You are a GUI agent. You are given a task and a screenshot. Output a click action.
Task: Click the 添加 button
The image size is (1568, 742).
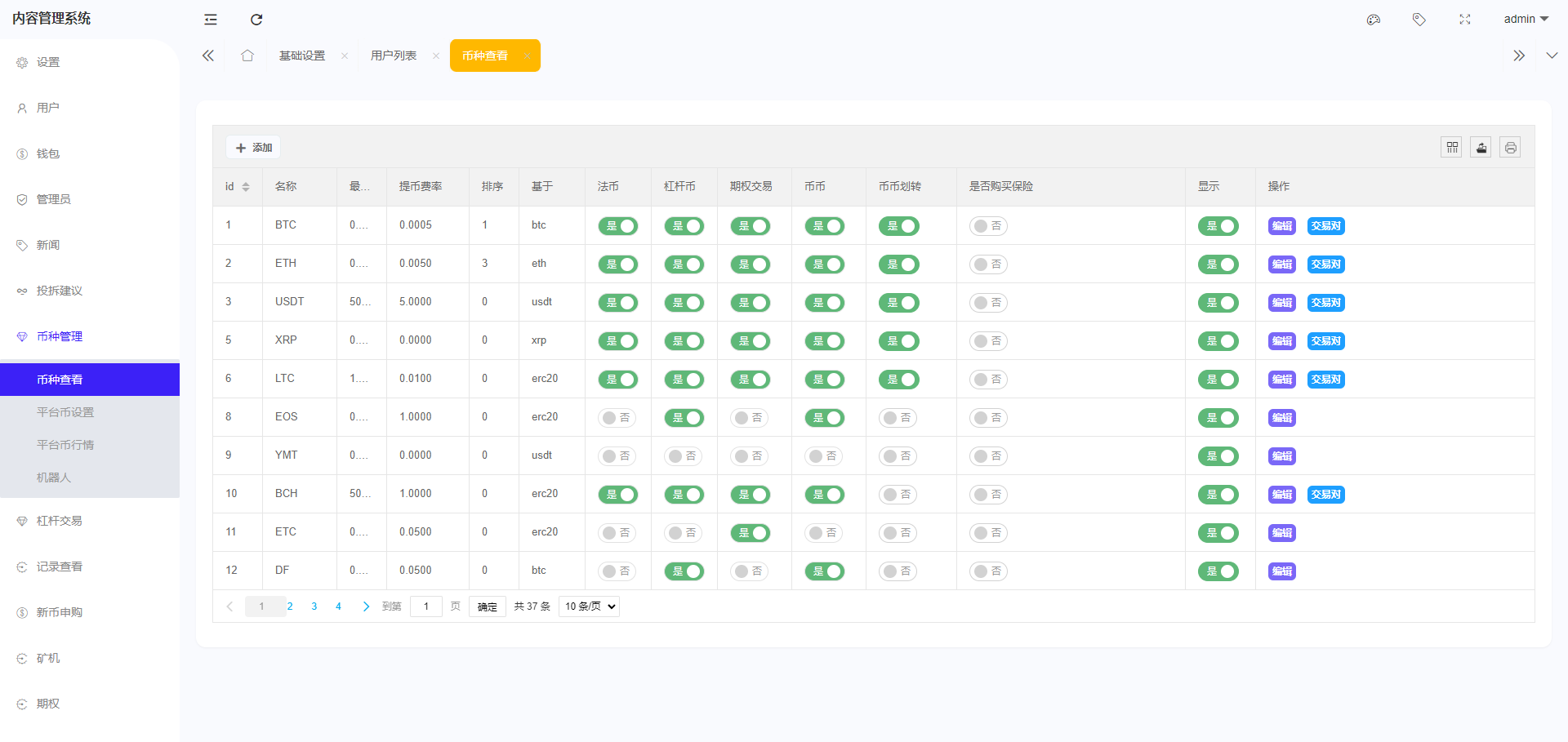(253, 148)
